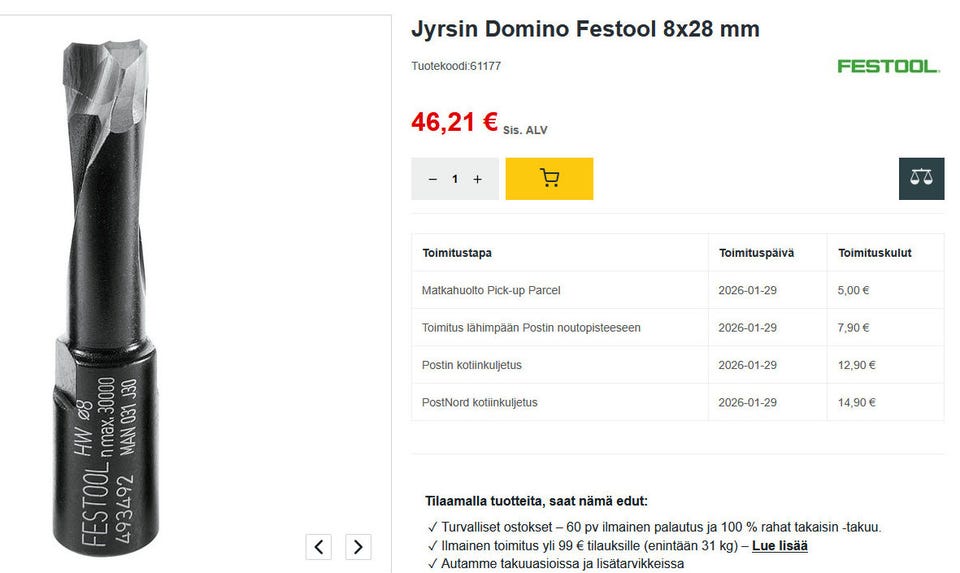Show previous product image
Viewport: 960px width, 573px height.
point(318,546)
